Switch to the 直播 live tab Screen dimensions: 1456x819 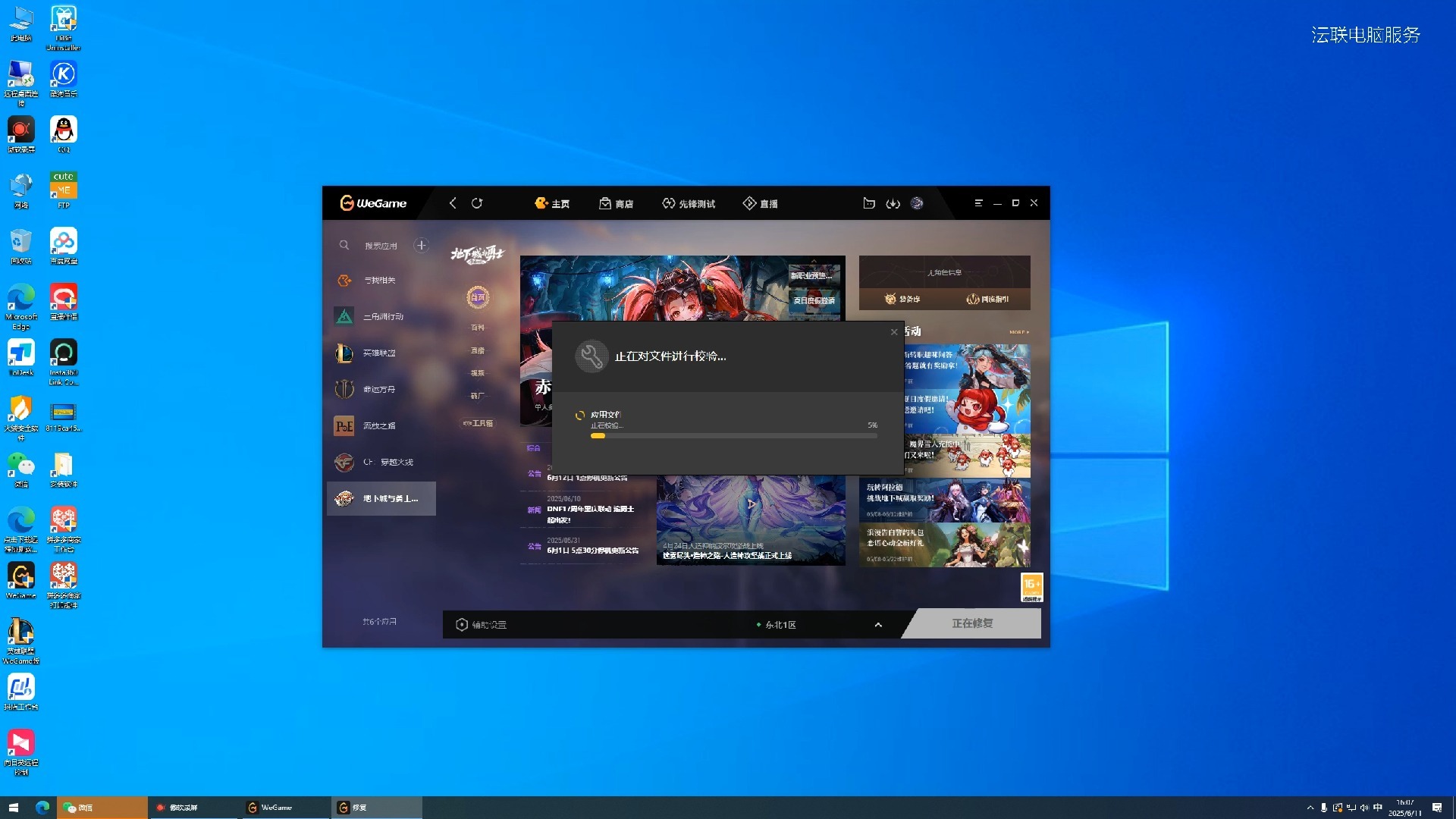[x=760, y=203]
